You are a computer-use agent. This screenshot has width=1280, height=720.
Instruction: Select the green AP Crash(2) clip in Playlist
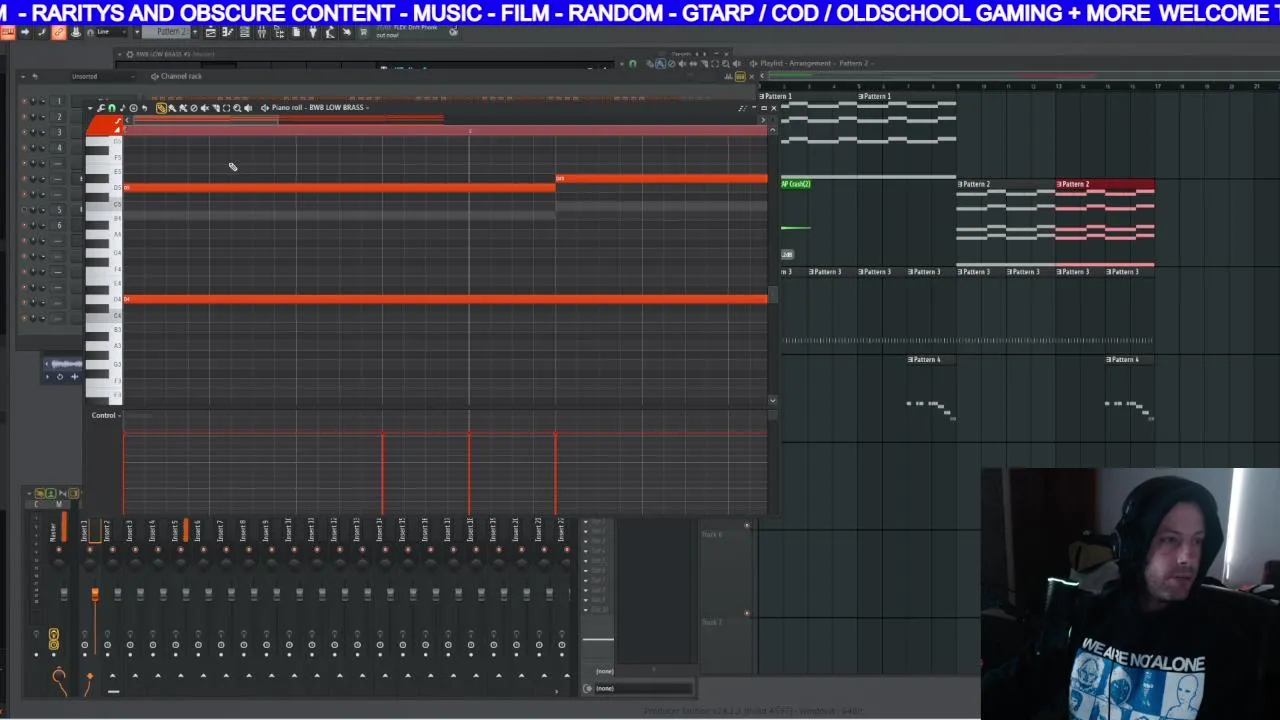coord(796,184)
